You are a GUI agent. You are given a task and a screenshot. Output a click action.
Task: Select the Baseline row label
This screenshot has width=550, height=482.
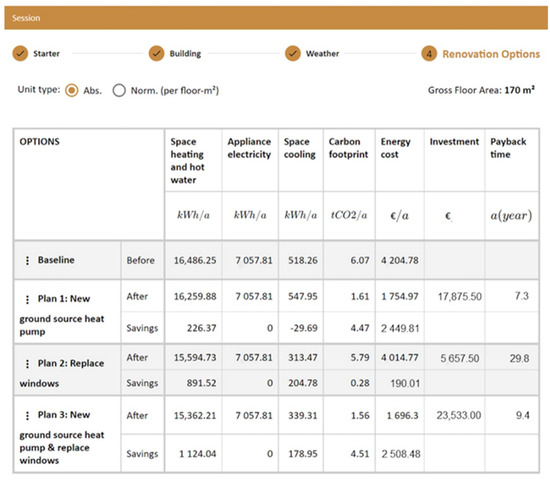56,260
